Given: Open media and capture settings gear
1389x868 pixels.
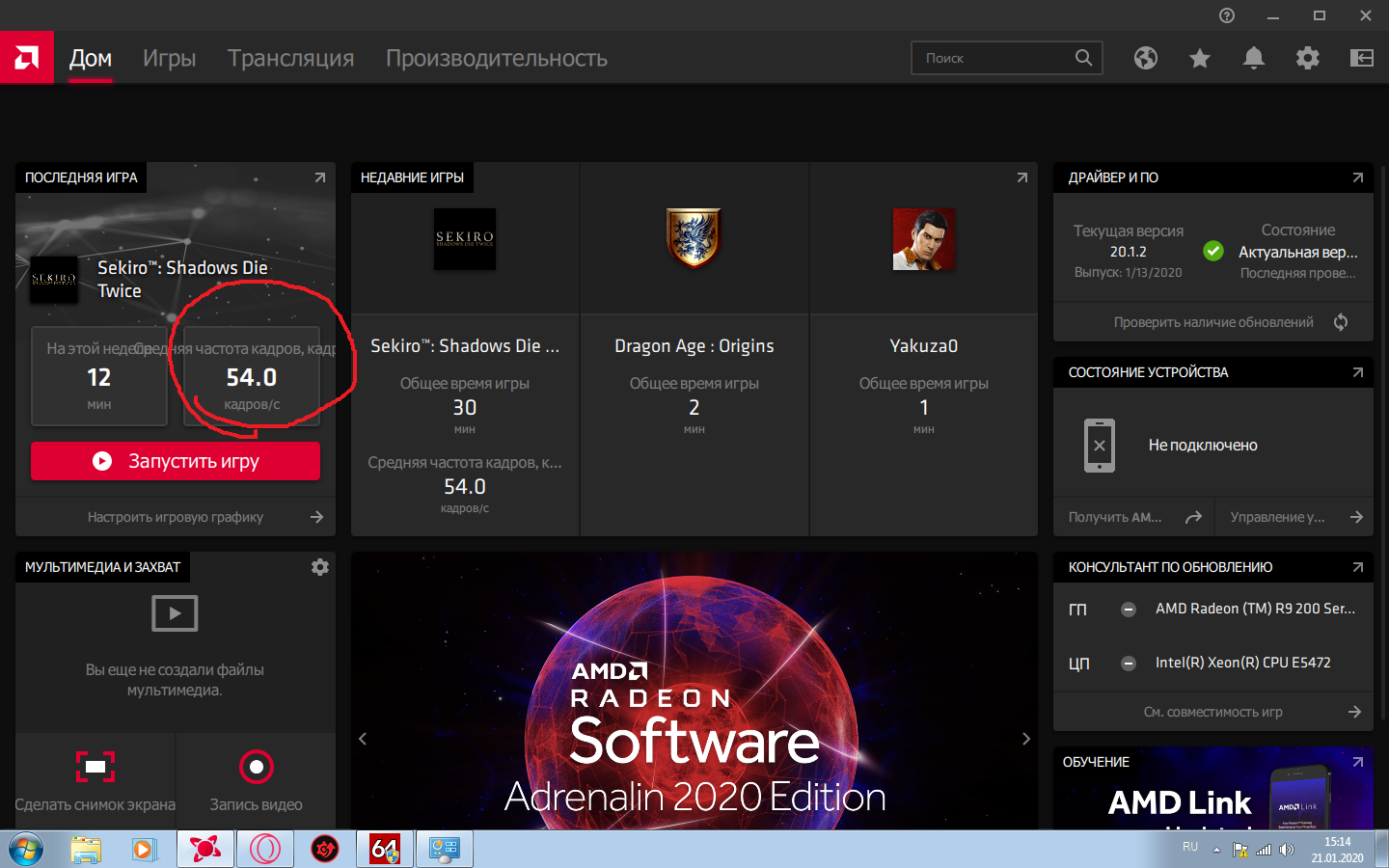Looking at the screenshot, I should (320, 567).
